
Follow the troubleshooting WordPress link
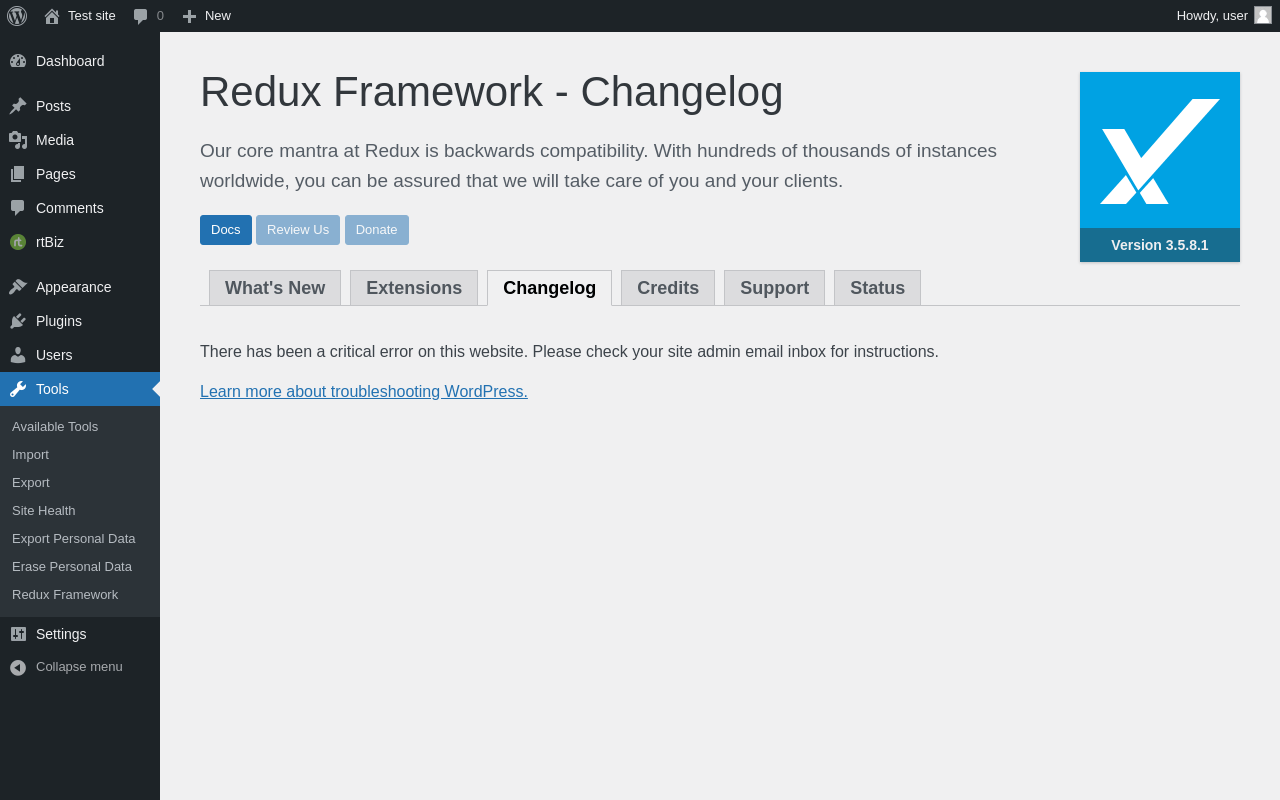(x=364, y=392)
